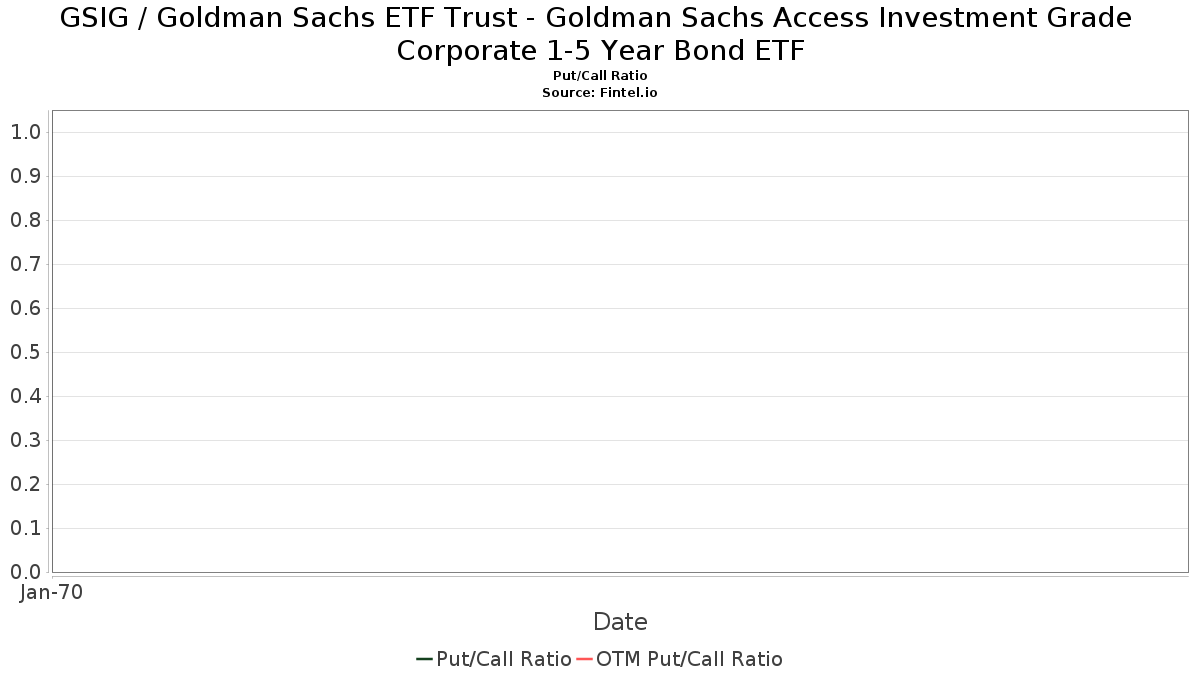Viewport: 1200px width, 675px height.
Task: Click the 0.6 y-axis tick label
Action: point(25,308)
